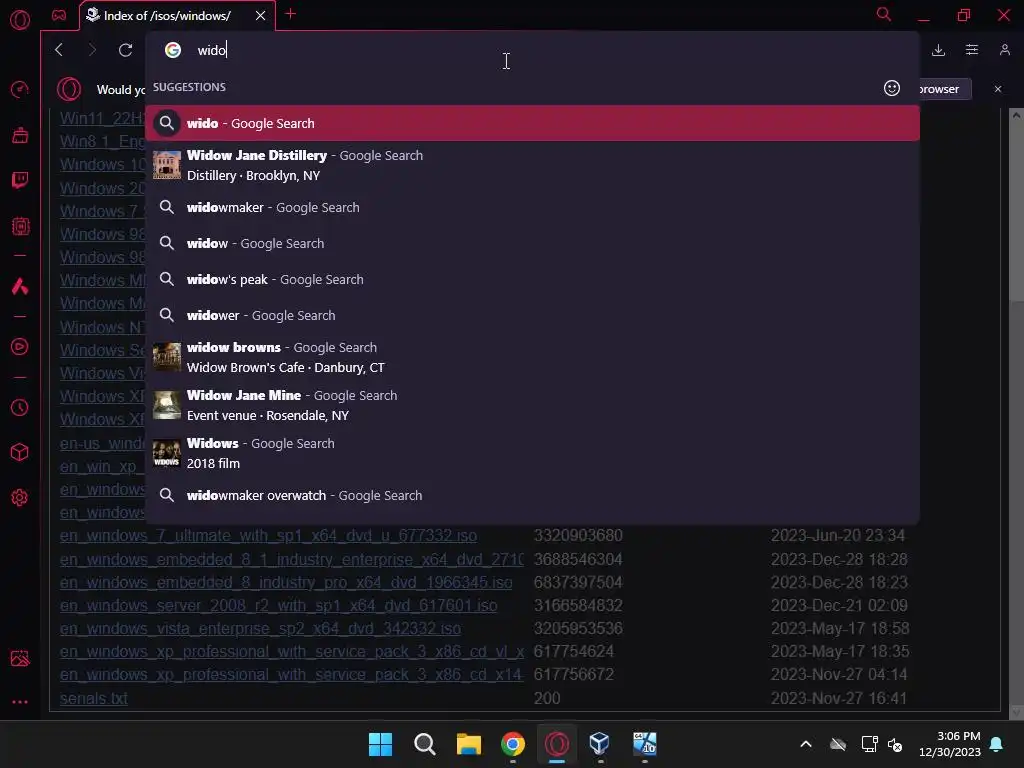Open Windows Start menu

coord(380,744)
